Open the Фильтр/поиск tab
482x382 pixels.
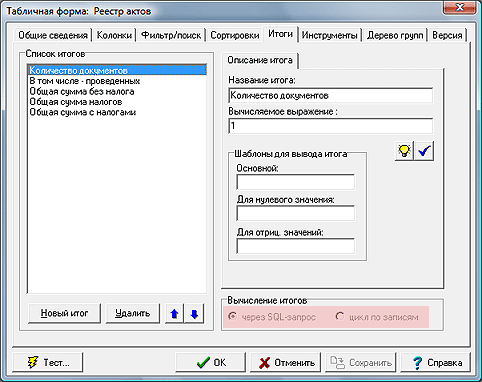coord(171,35)
